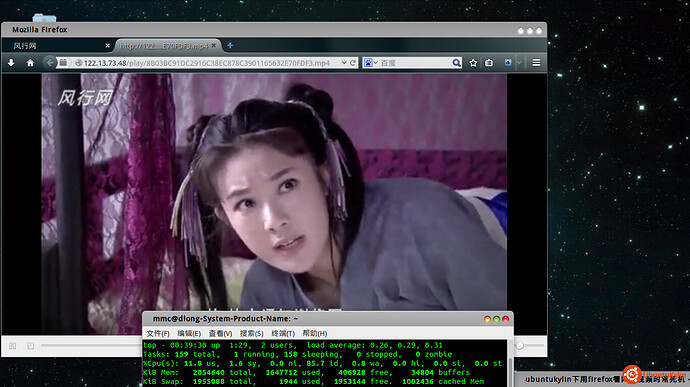This screenshot has width=690, height=387.
Task: Click the page identity globe icon
Action: pos(78,63)
